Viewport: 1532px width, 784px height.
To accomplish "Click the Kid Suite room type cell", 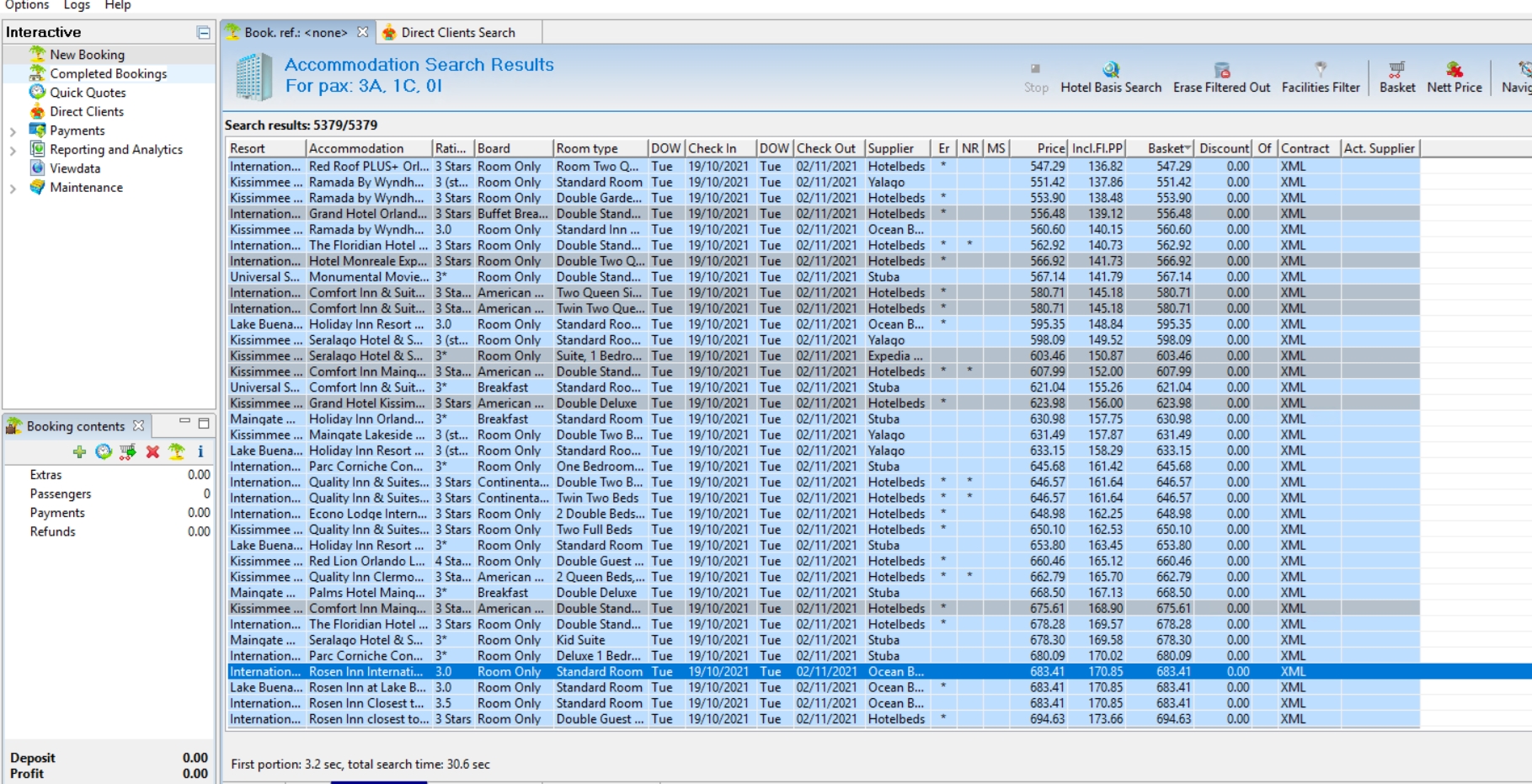I will click(x=601, y=640).
